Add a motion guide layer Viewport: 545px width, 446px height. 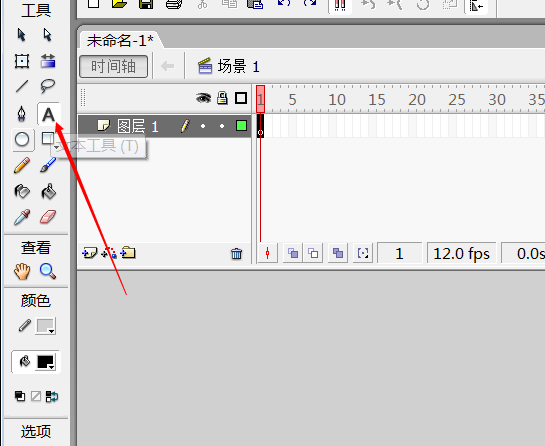coord(109,253)
